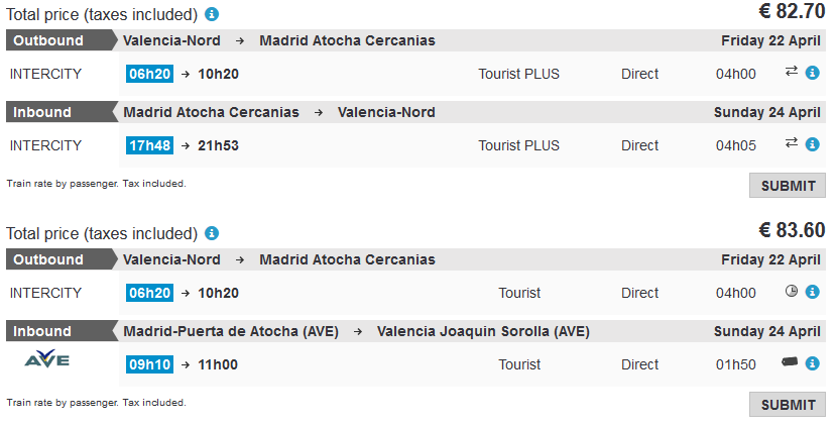The height and width of the screenshot is (426, 836).
Task: Click info icon beside first Total price label
Action: tap(212, 15)
